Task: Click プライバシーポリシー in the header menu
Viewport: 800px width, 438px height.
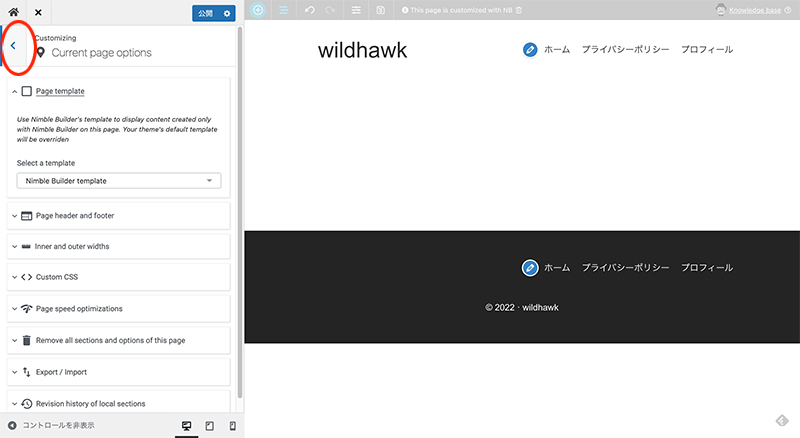Action: [x=625, y=49]
